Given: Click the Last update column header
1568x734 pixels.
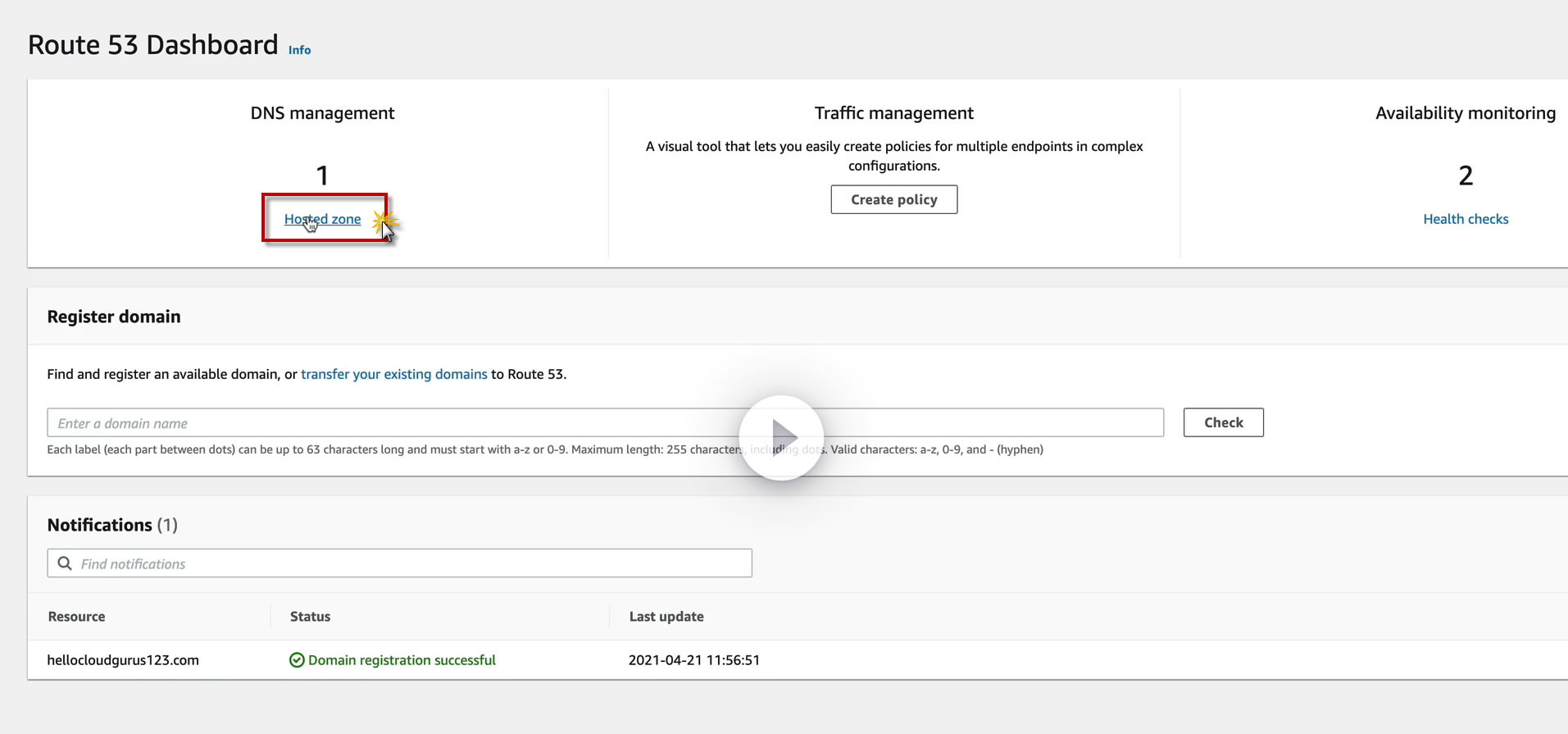Looking at the screenshot, I should (666, 617).
